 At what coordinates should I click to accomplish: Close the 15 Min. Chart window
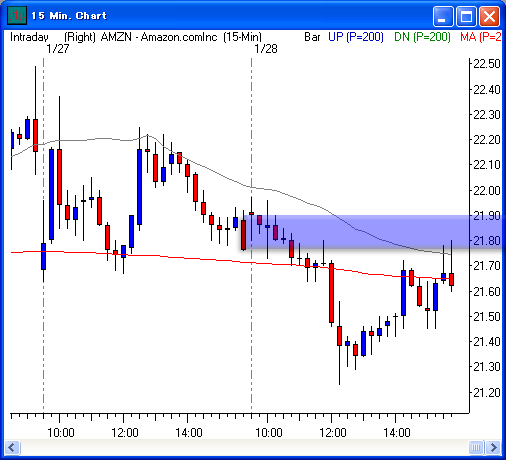(489, 16)
